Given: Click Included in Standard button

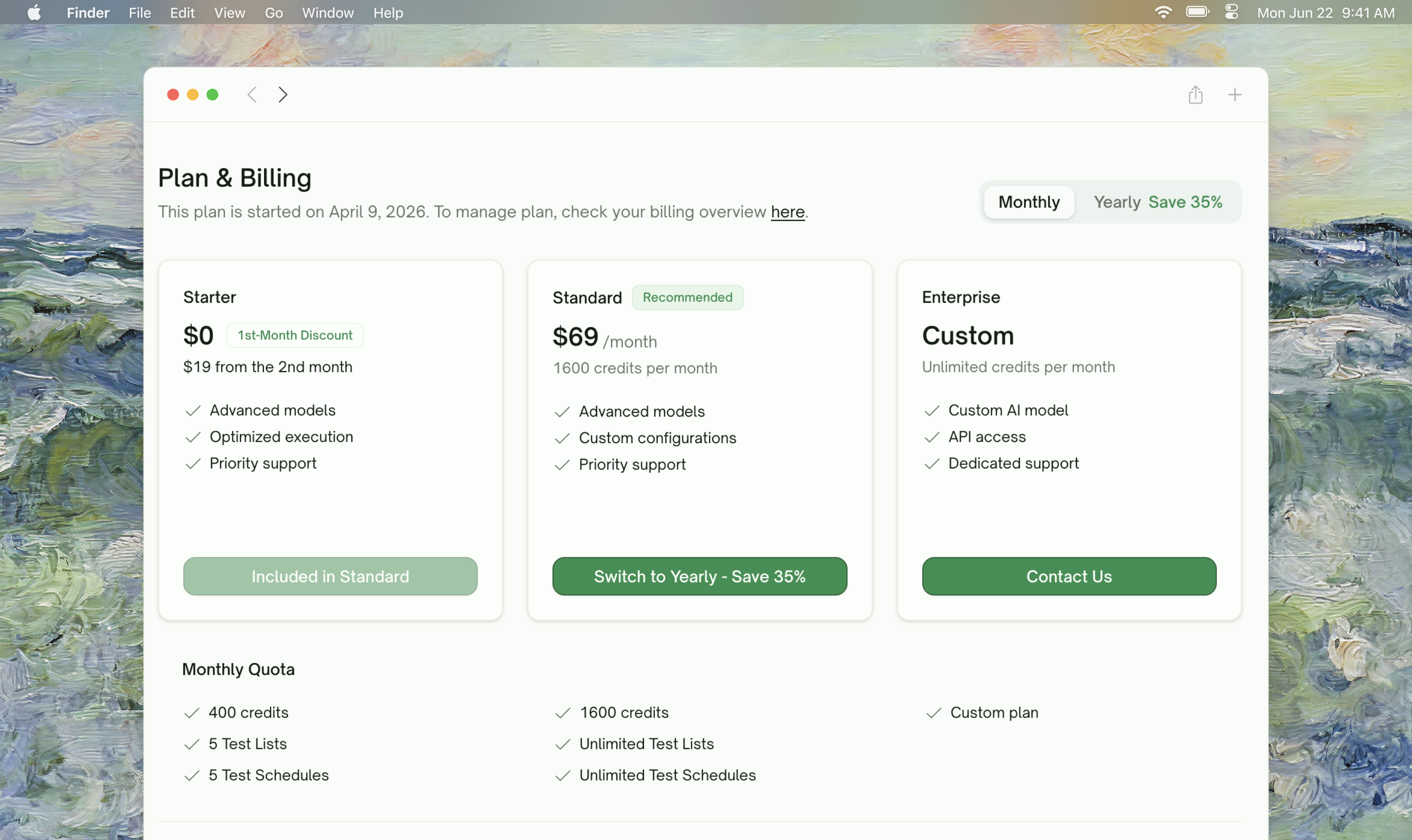Looking at the screenshot, I should click(330, 576).
